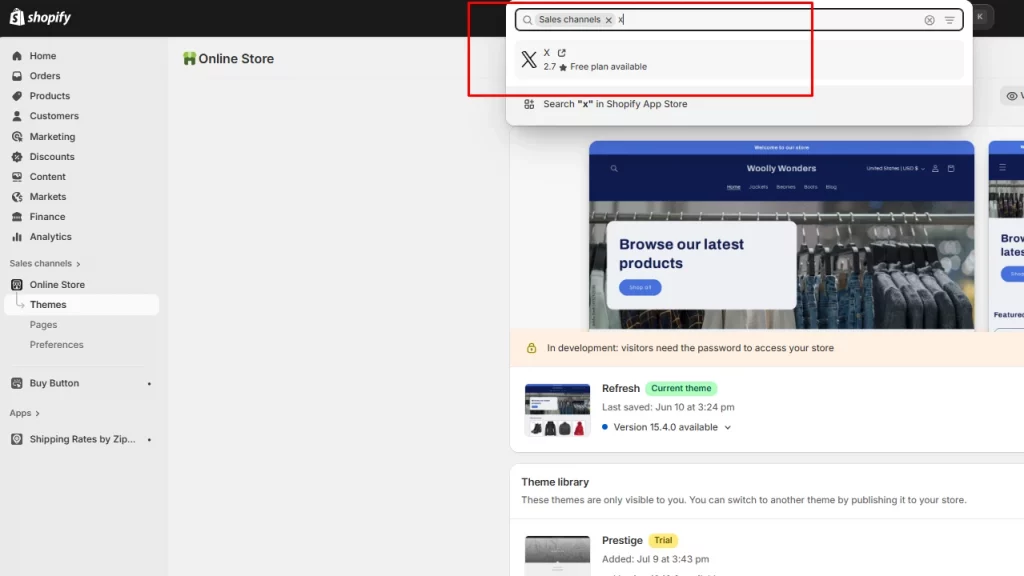Open the search filter options icon
Image resolution: width=1024 pixels, height=576 pixels.
click(949, 20)
